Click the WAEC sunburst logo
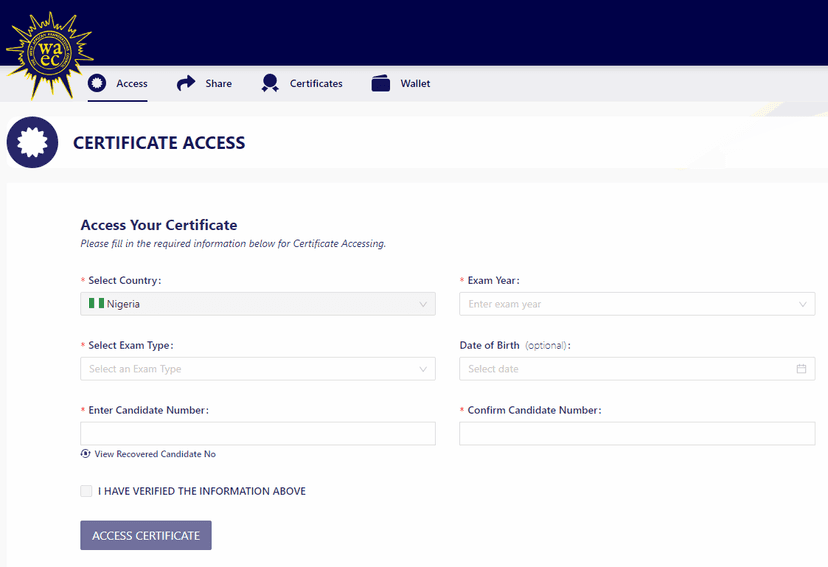The width and height of the screenshot is (828, 567). coord(50,54)
